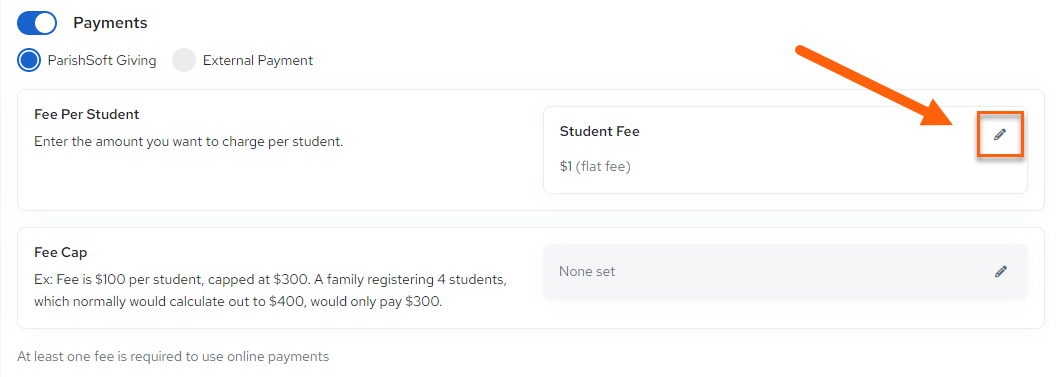The image size is (1056, 377).
Task: Click the fee cap example description paragraph
Action: coord(270,290)
